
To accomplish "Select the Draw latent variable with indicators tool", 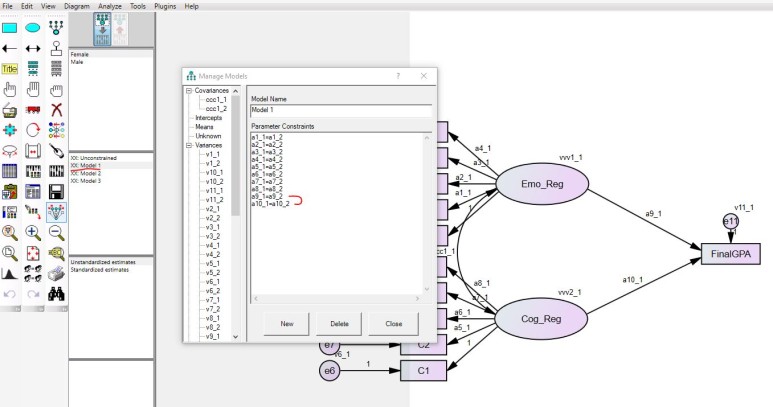I will click(x=56, y=28).
